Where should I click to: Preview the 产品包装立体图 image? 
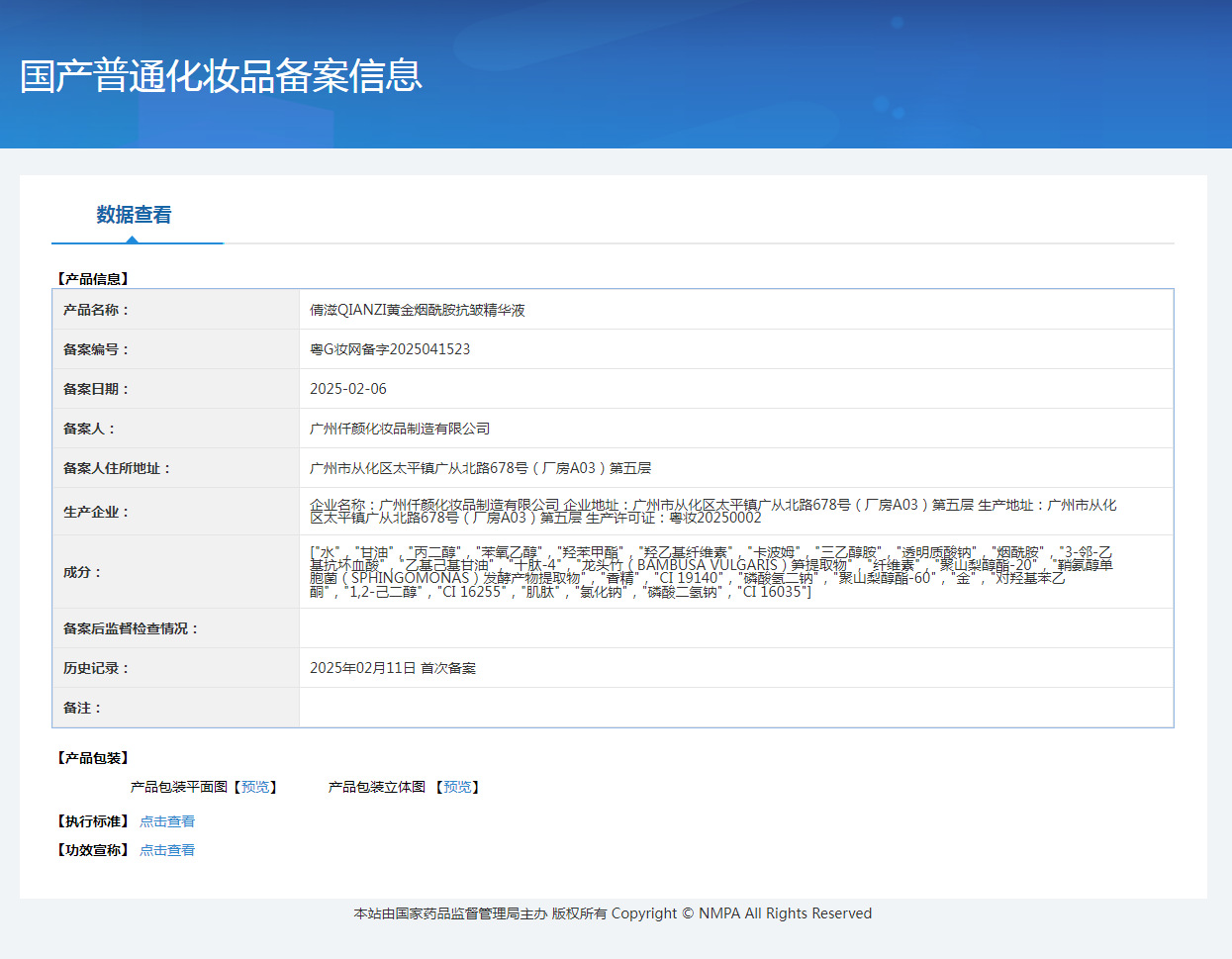tap(457, 787)
